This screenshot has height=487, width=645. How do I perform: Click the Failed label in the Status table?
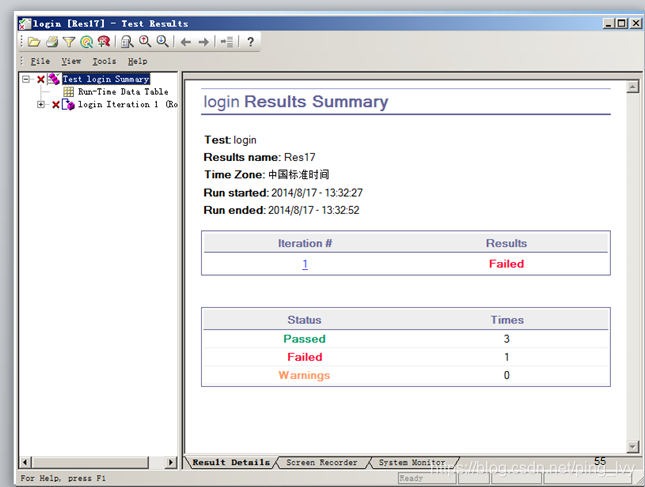(x=304, y=357)
